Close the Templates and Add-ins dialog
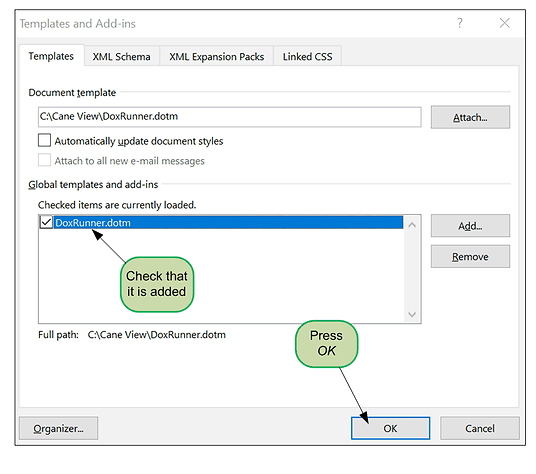 (505, 23)
